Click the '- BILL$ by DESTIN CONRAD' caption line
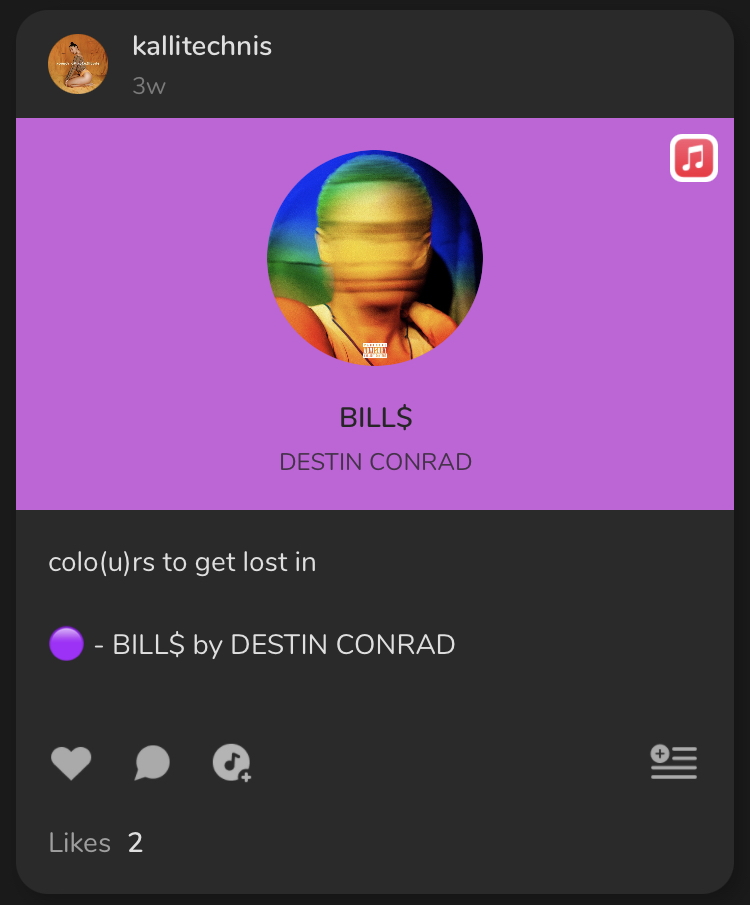The width and height of the screenshot is (750, 905). 274,645
